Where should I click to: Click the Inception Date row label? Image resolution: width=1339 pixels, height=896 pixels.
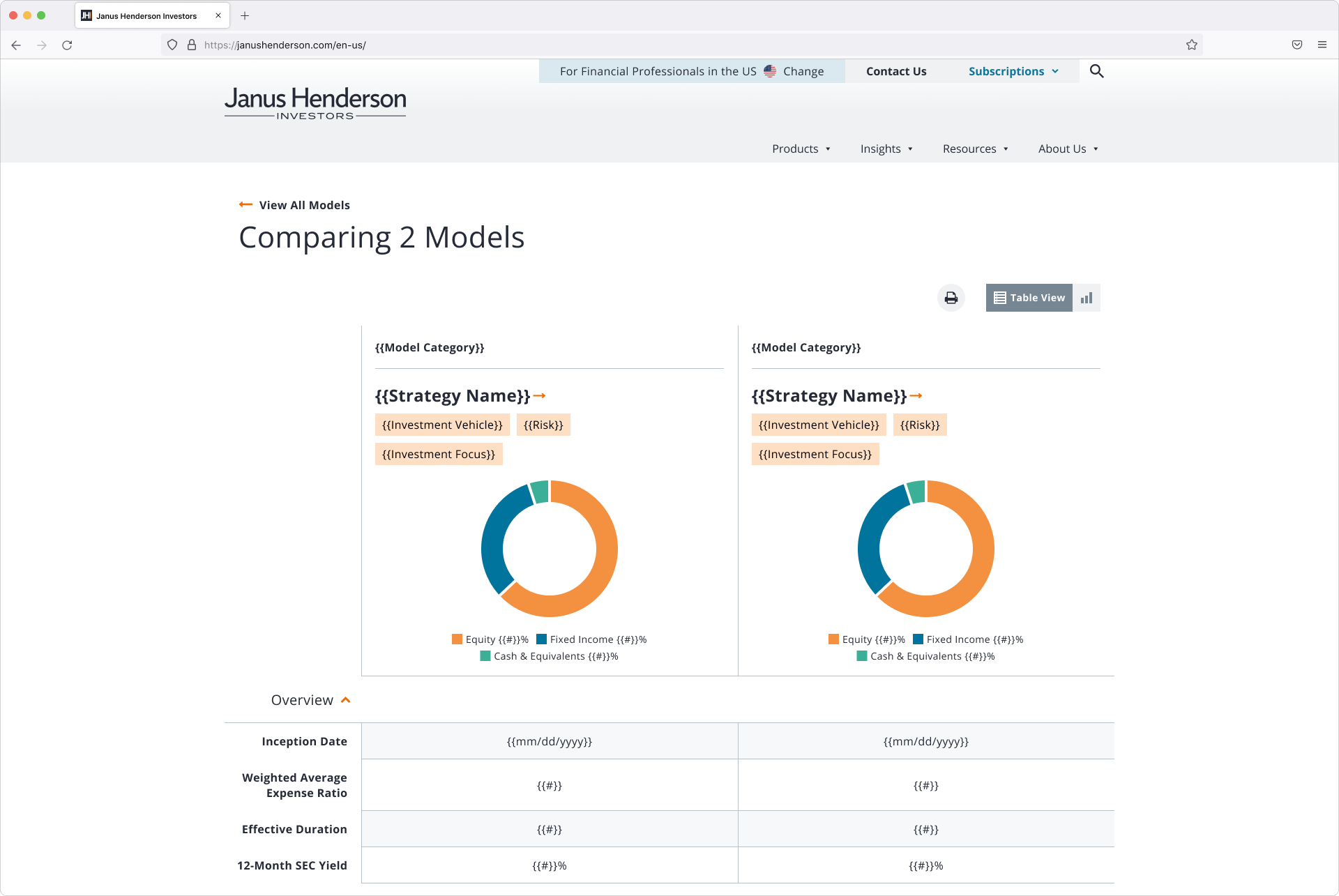coord(304,741)
